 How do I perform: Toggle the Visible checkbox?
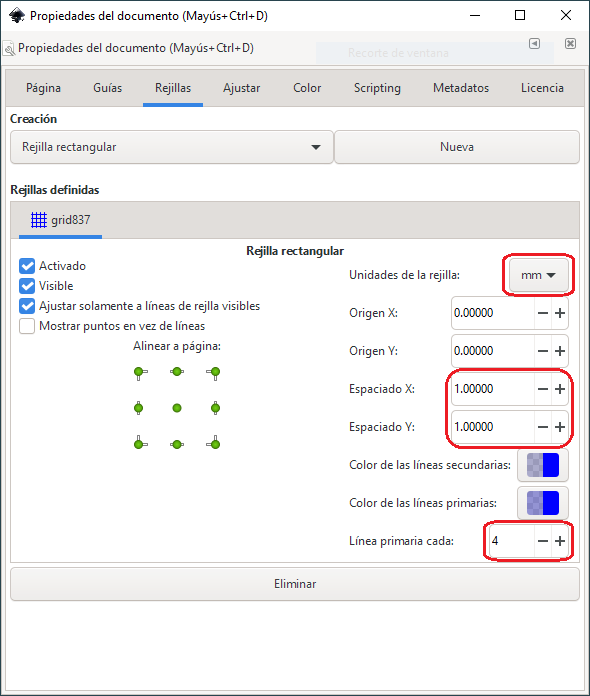(x=27, y=286)
